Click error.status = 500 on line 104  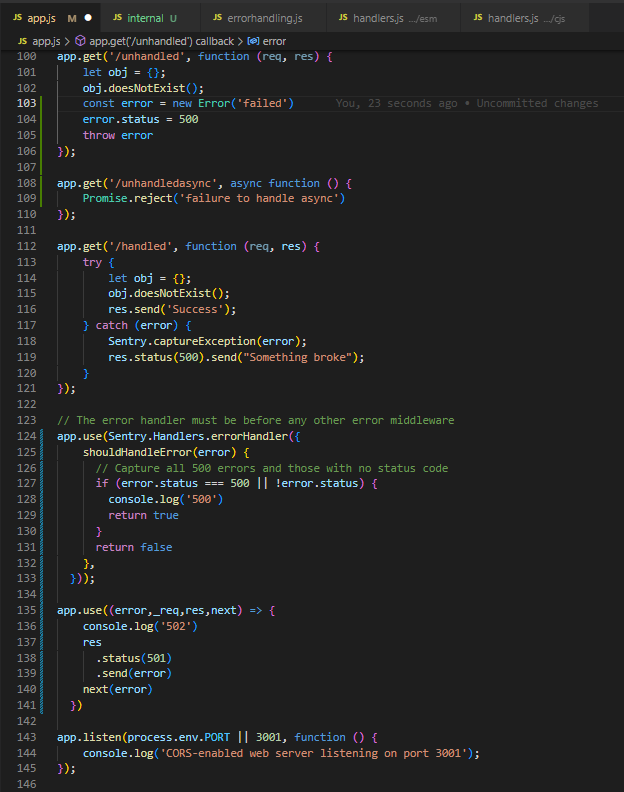click(x=140, y=119)
